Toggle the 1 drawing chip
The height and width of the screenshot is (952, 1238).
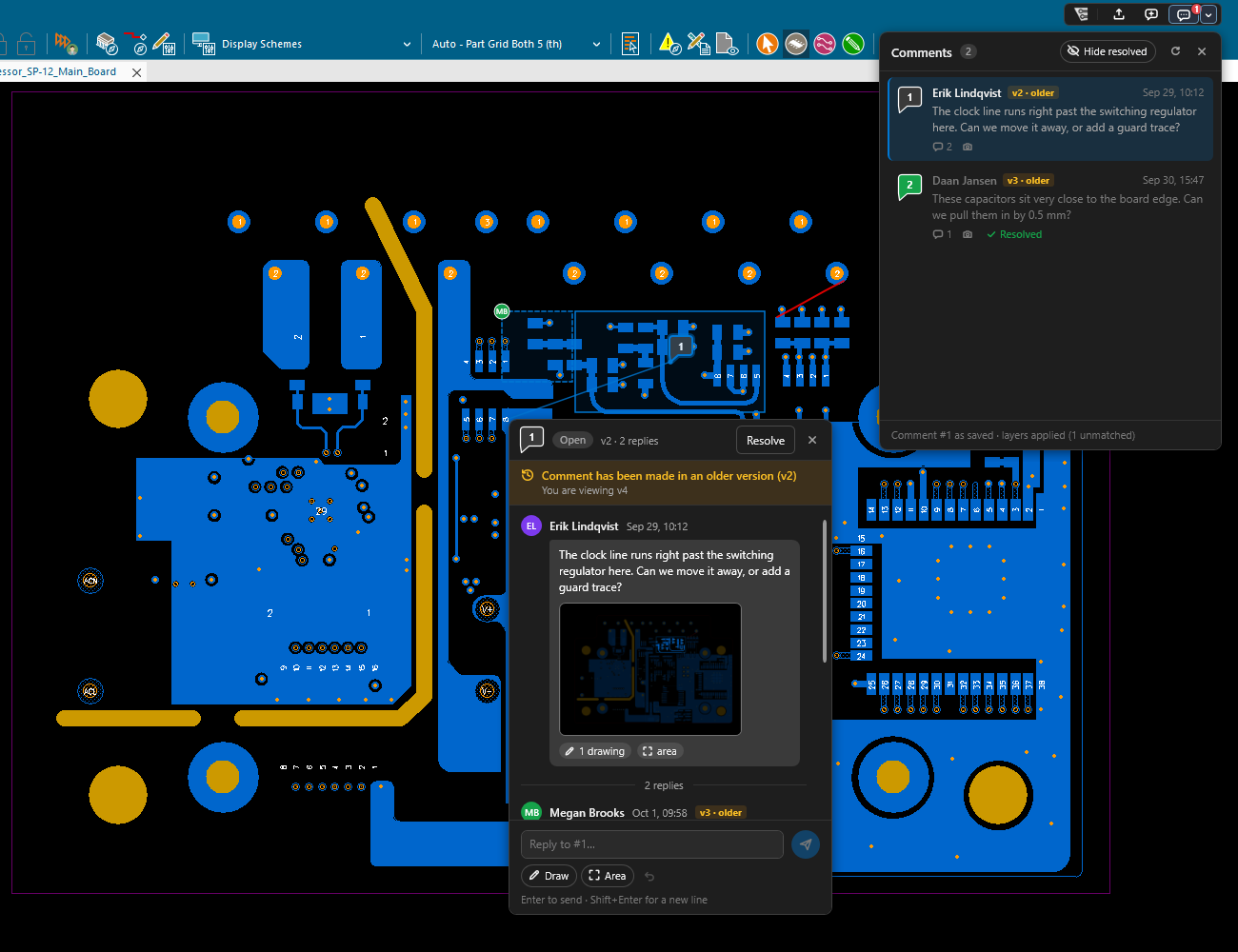(x=595, y=751)
